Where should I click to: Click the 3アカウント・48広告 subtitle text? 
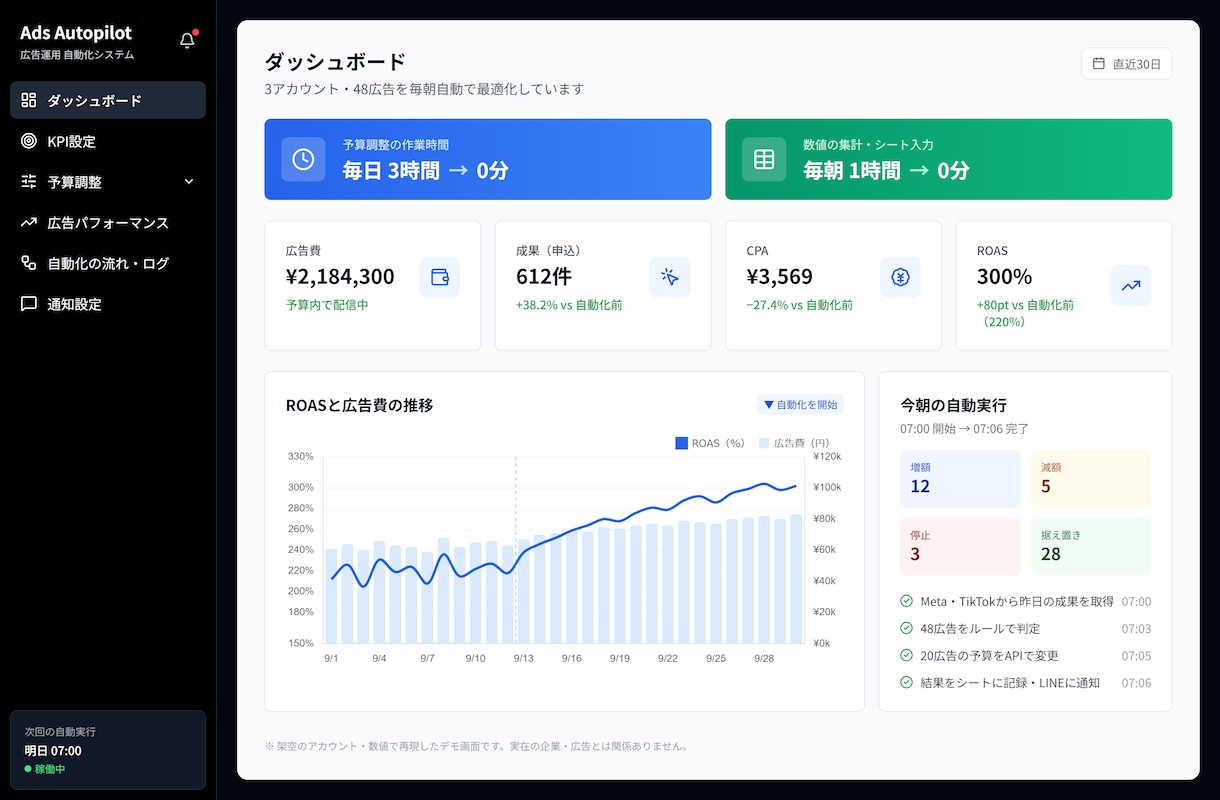(424, 89)
